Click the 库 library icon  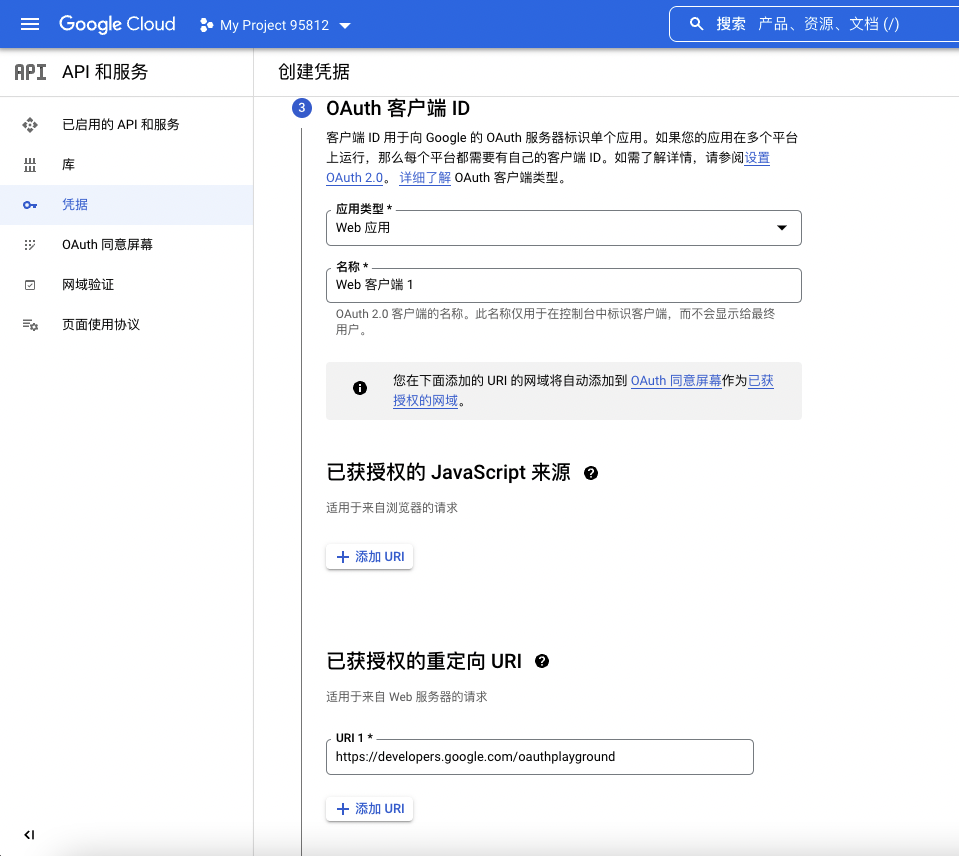click(30, 165)
